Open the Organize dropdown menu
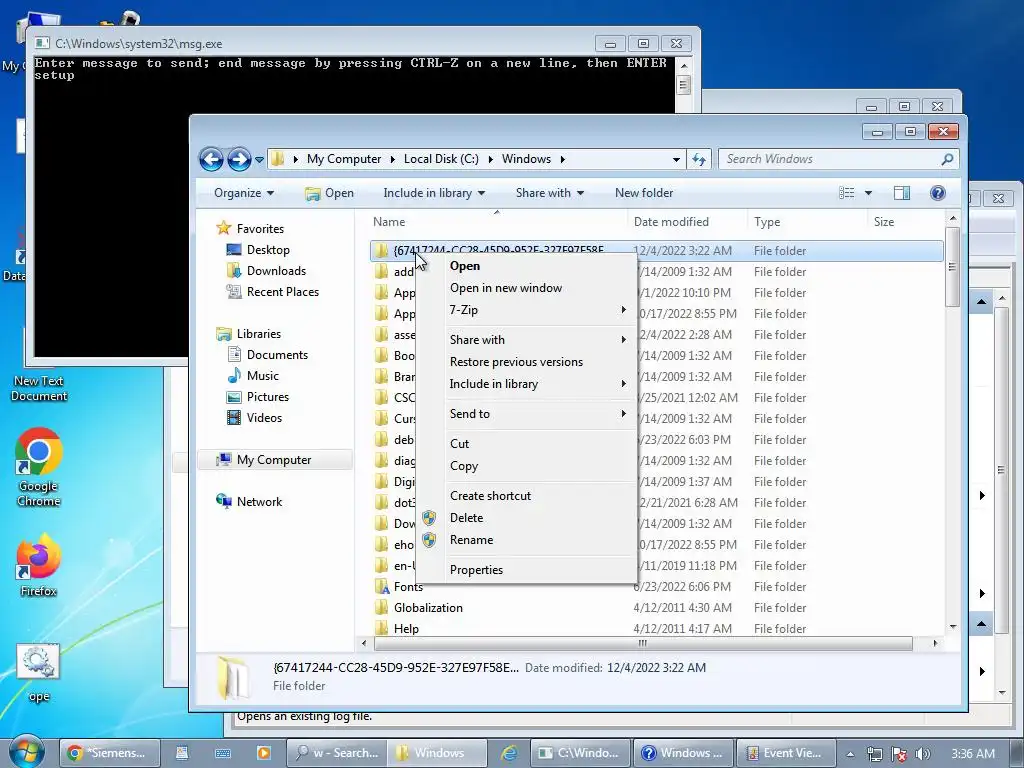Image resolution: width=1024 pixels, height=768 pixels. click(x=244, y=193)
